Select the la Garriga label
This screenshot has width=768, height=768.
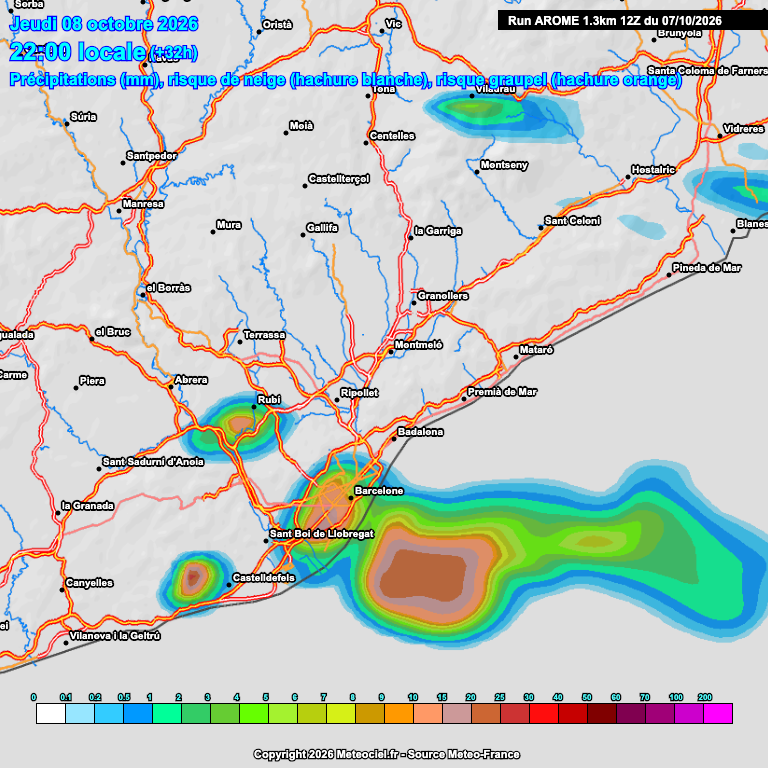(438, 231)
